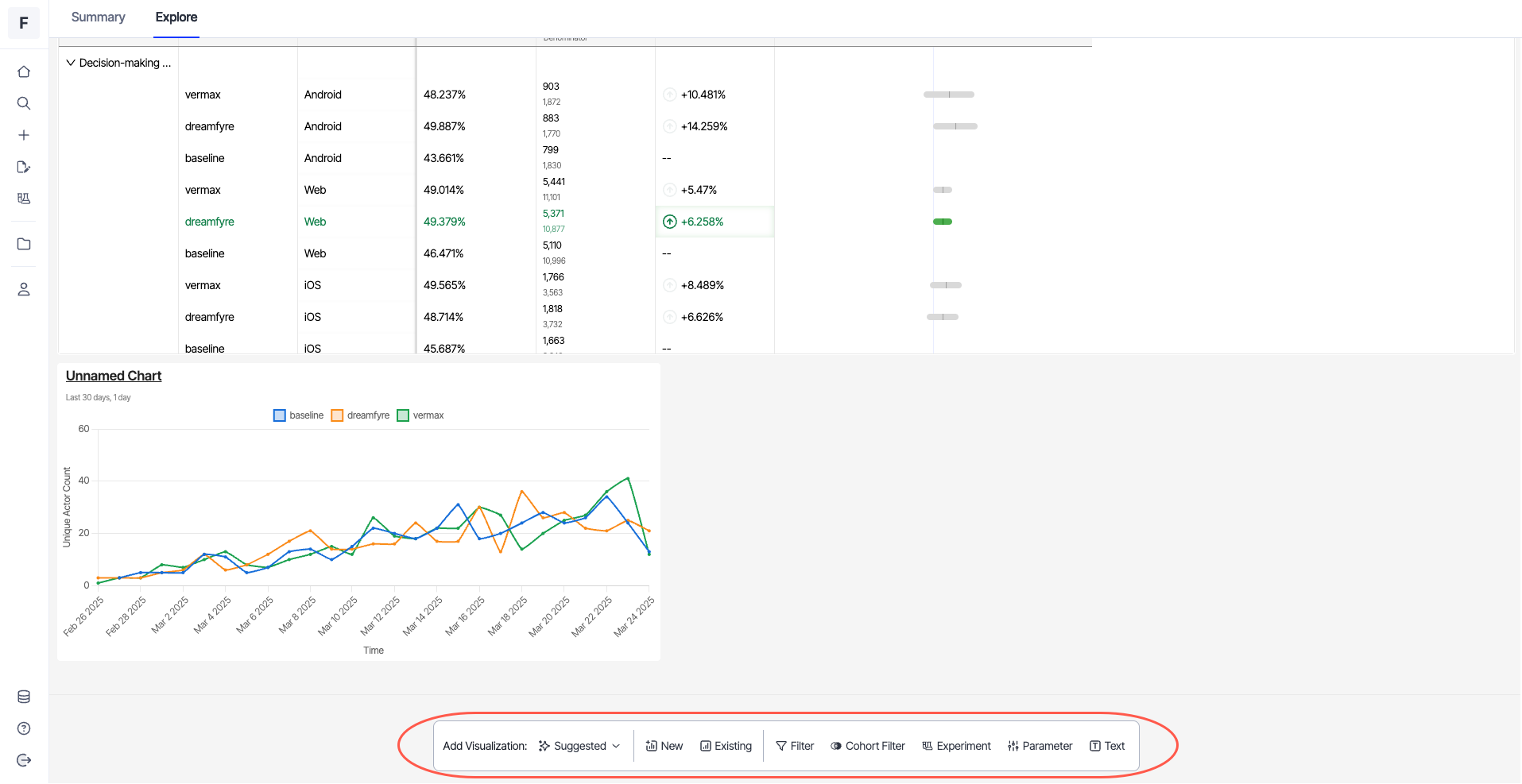This screenshot has height=784, width=1522.
Task: Click the plus icon in sidebar
Action: click(24, 135)
